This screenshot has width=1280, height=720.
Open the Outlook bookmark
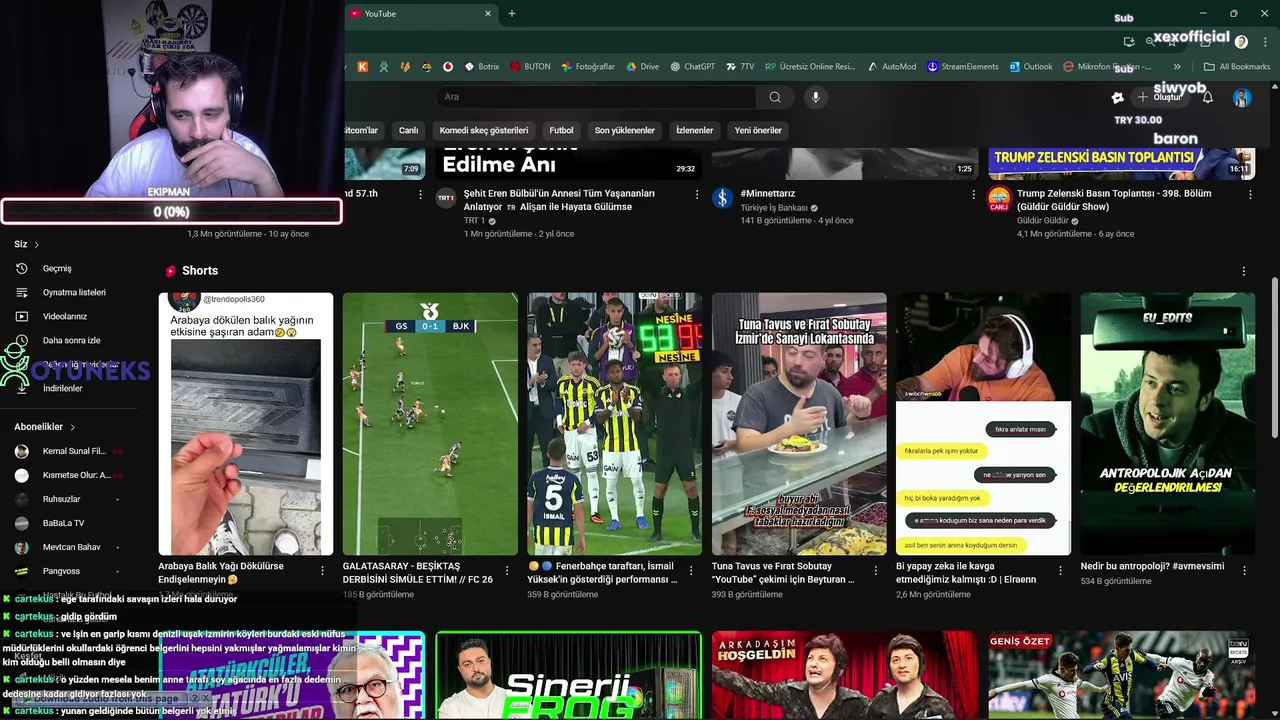1031,67
